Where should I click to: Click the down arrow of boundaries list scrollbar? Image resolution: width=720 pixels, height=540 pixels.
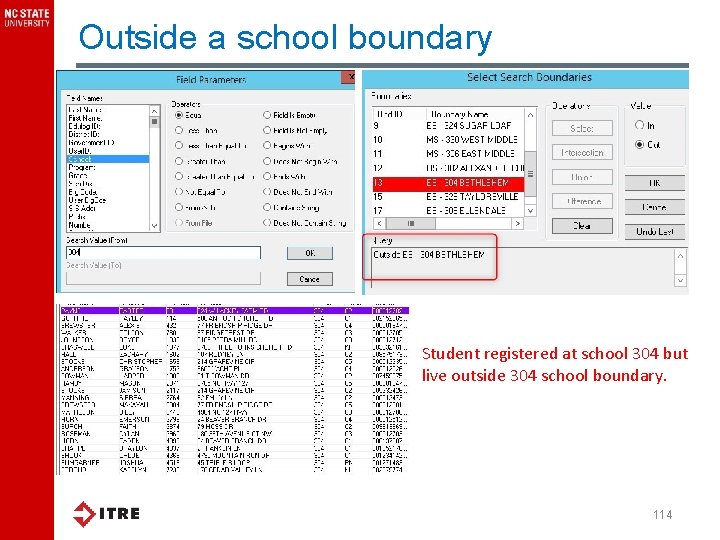(x=530, y=211)
